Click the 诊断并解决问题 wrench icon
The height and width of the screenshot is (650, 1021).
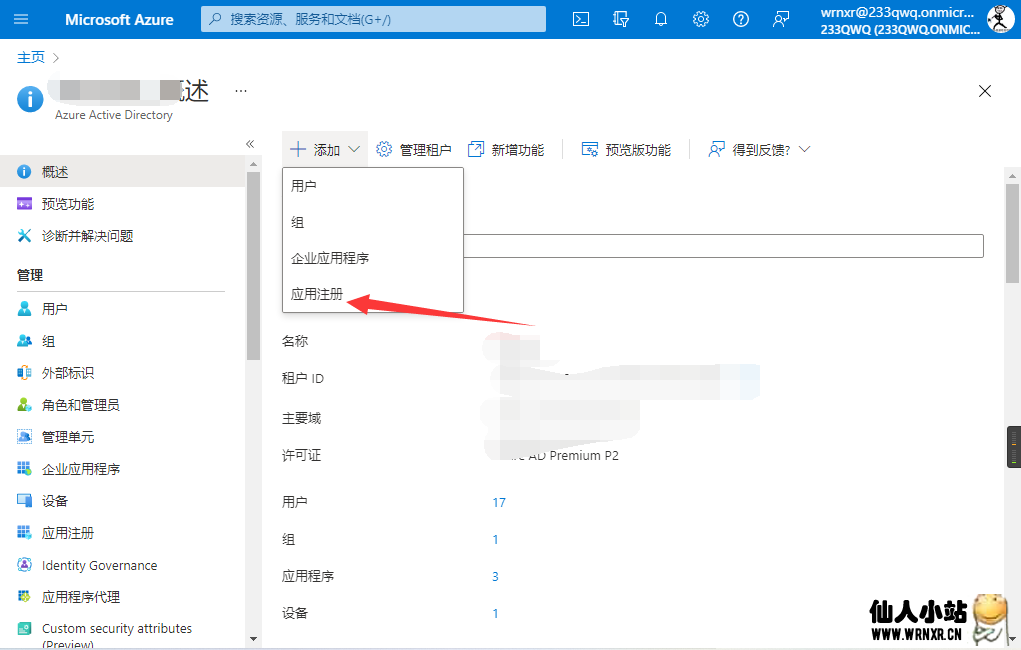(x=24, y=236)
